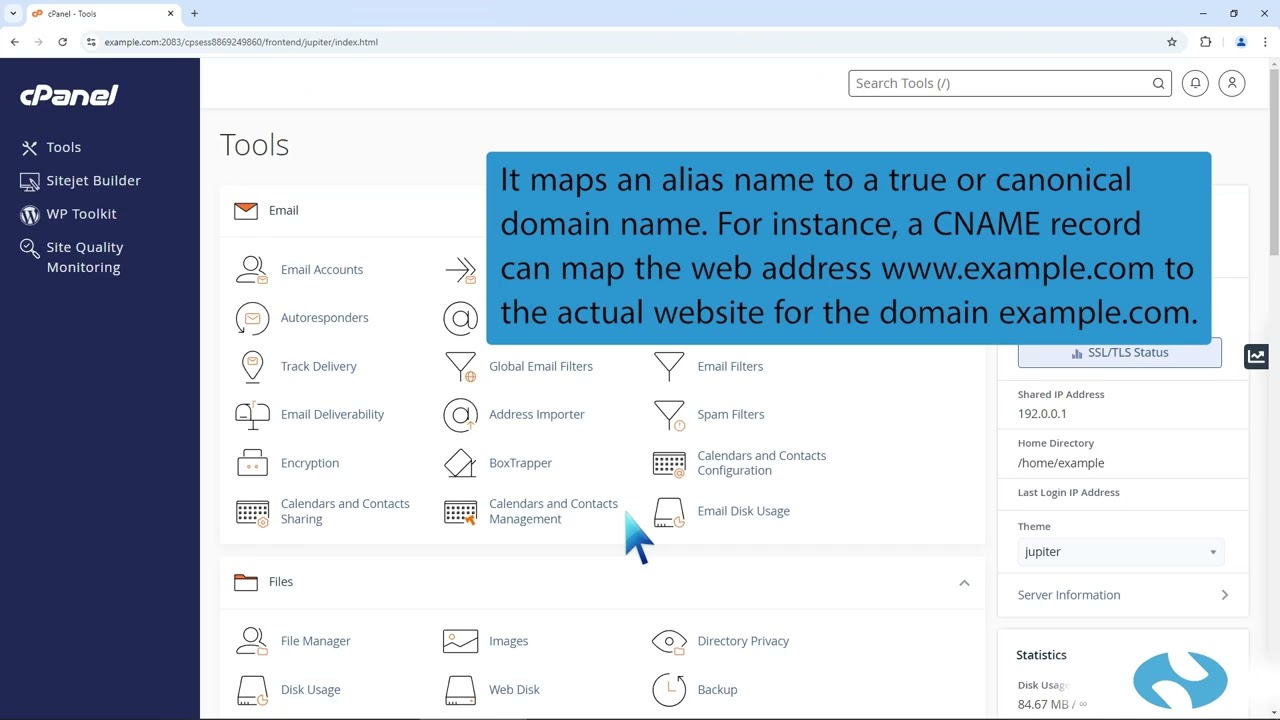The height and width of the screenshot is (720, 1280).
Task: Open the Address Importer icon
Action: coord(460,415)
